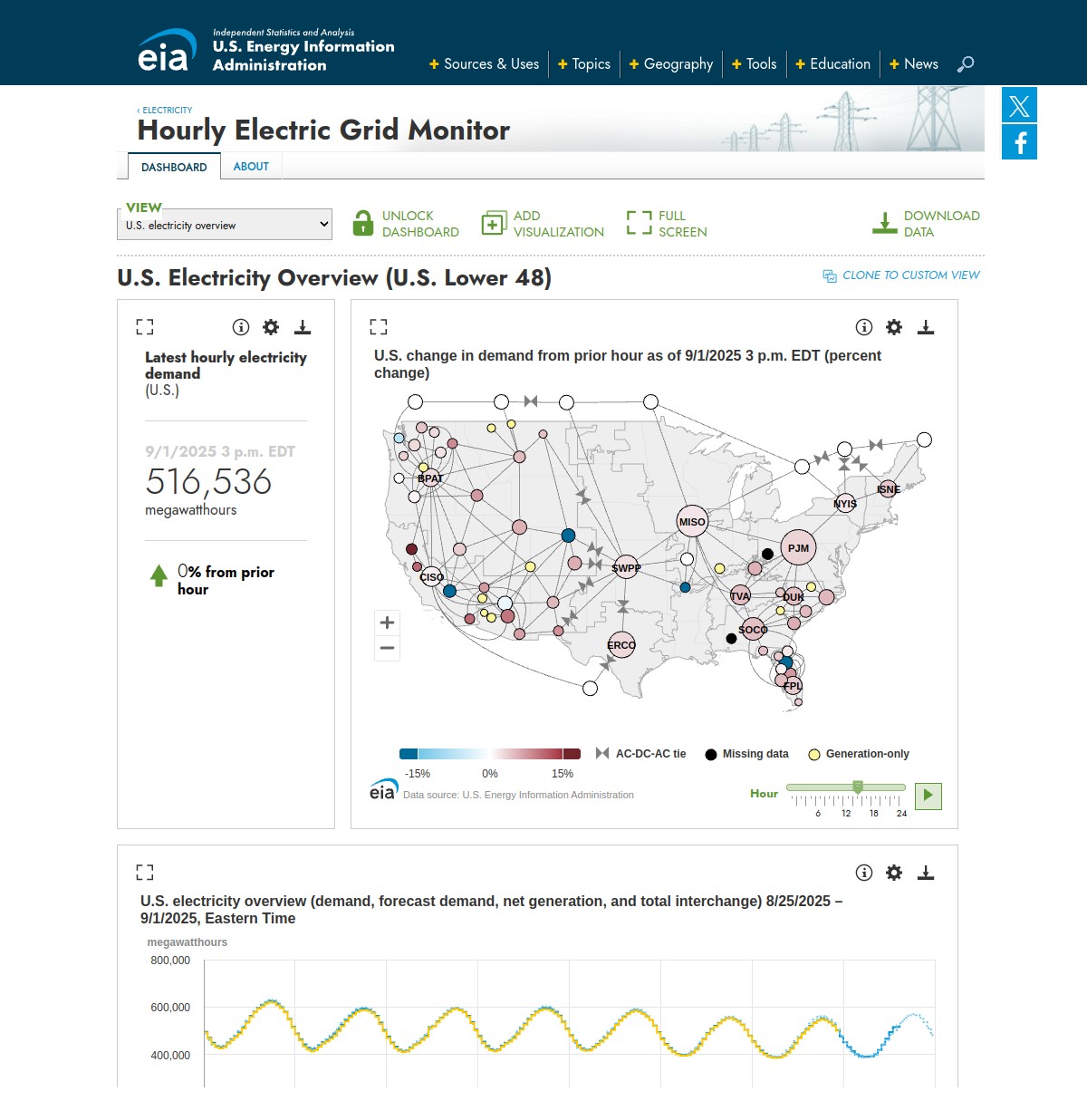
Task: Download the Latest hourly demand card
Action: coord(303,327)
